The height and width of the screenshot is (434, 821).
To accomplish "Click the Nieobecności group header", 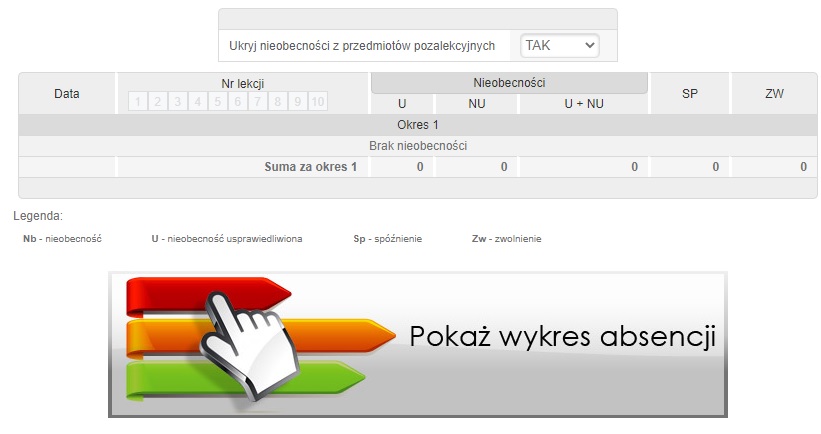I will pyautogui.click(x=509, y=83).
